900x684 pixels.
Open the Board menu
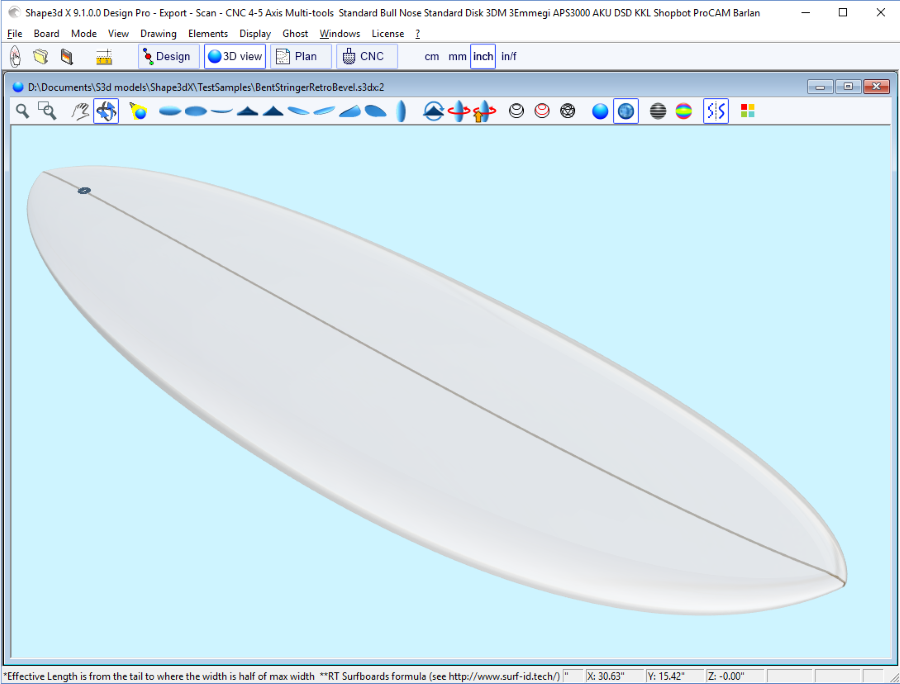click(46, 34)
